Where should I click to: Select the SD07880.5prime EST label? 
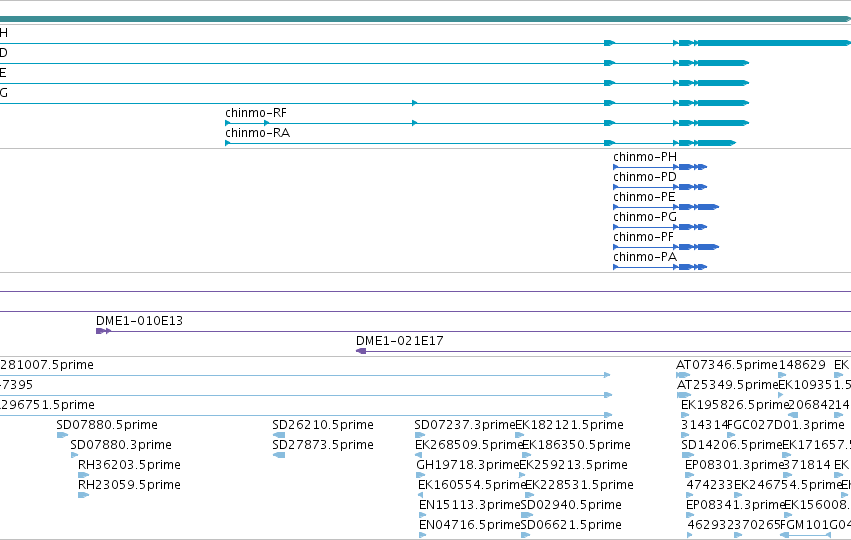coord(107,425)
